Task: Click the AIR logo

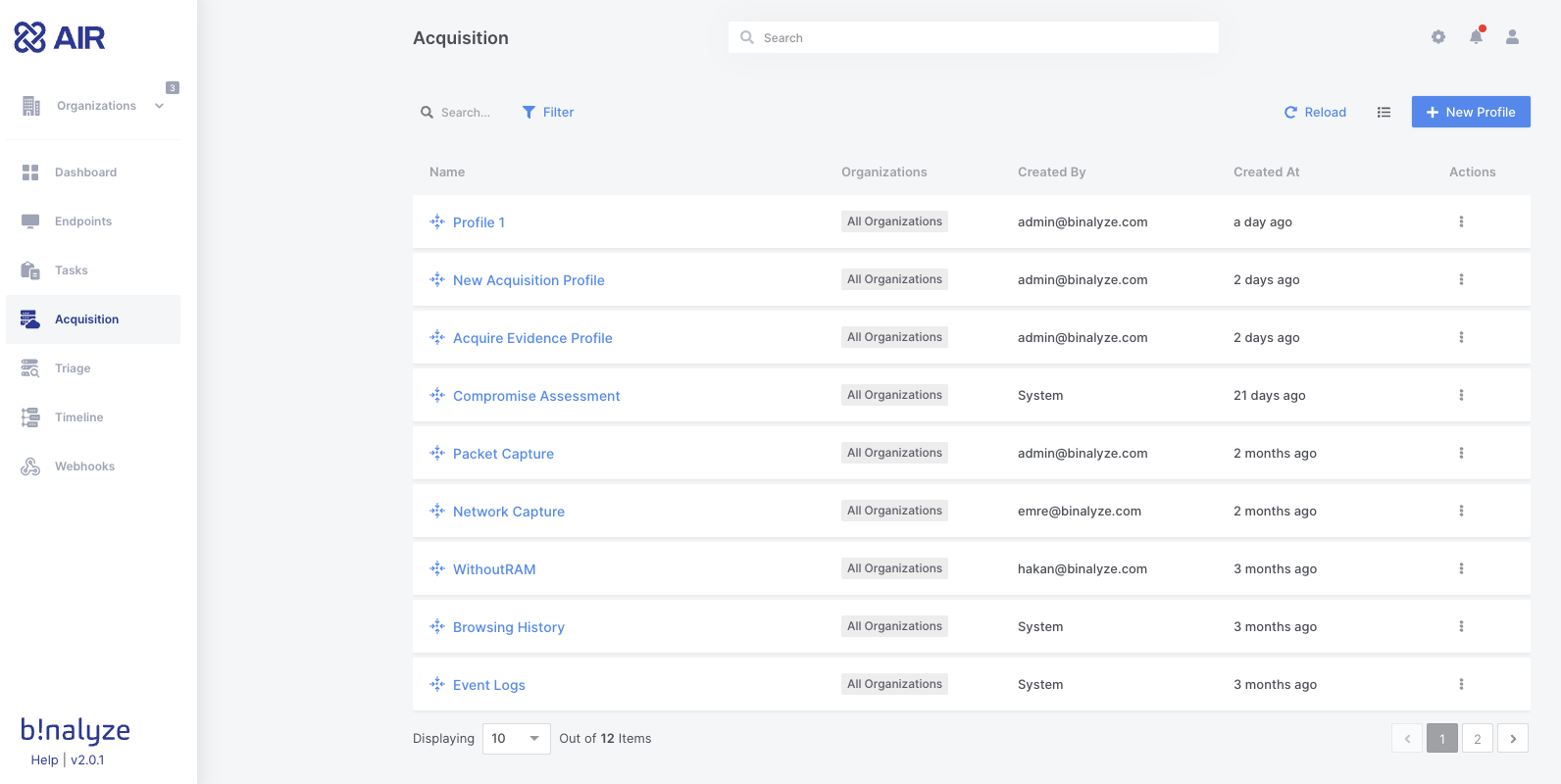Action: point(60,38)
